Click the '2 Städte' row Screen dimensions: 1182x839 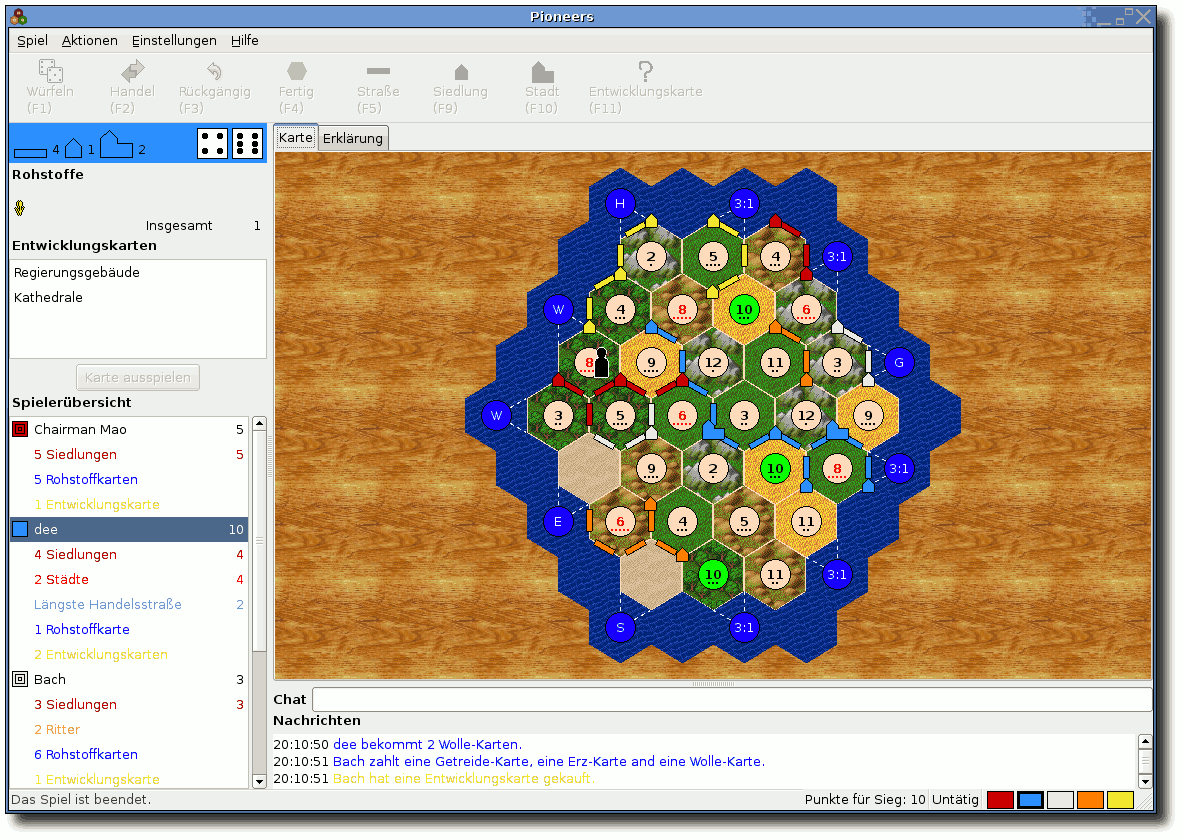pos(130,579)
